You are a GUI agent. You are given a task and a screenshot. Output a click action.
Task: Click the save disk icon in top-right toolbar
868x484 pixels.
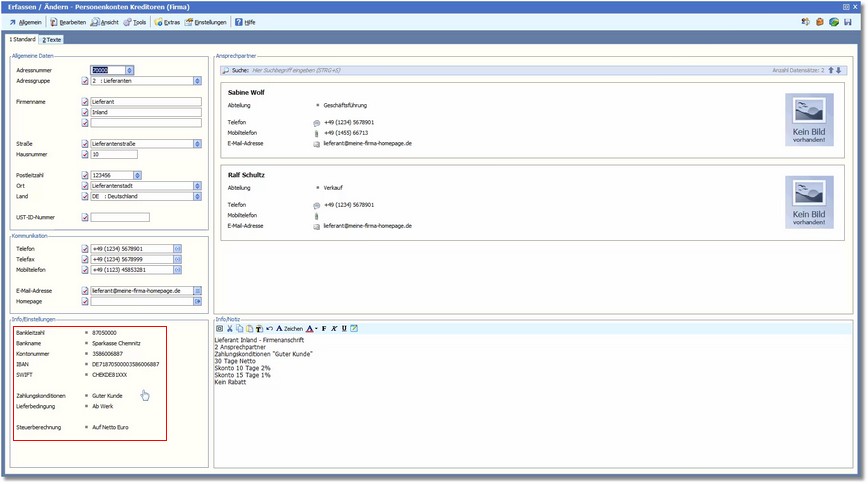[848, 22]
